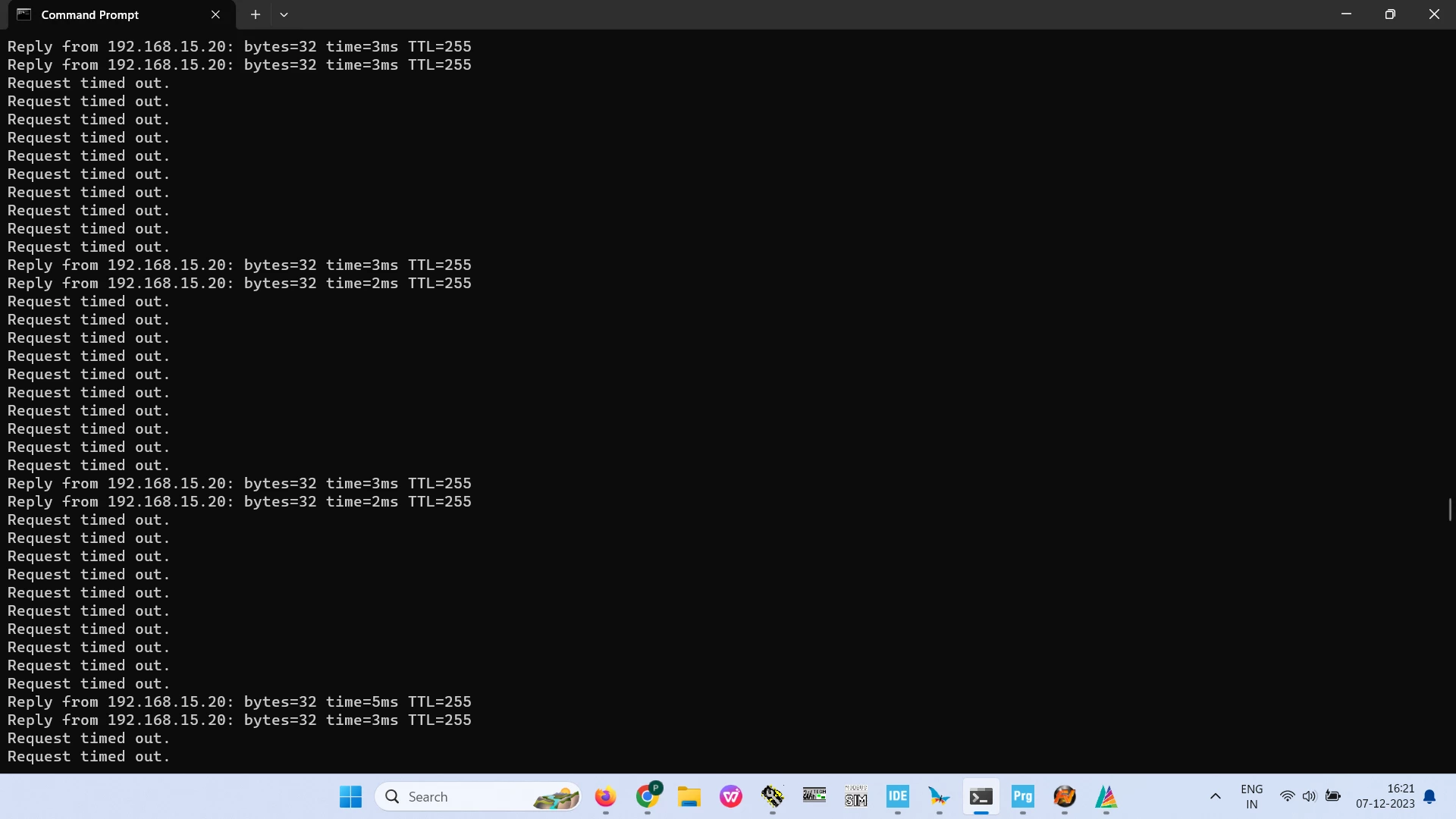The height and width of the screenshot is (819, 1456).
Task: Open the Windows Start menu
Action: (350, 796)
